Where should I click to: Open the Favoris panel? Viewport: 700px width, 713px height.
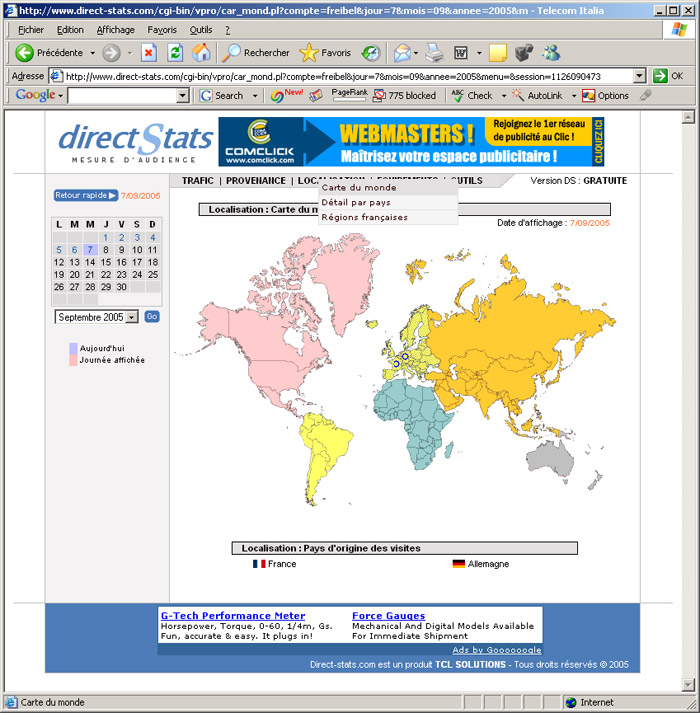(x=325, y=53)
